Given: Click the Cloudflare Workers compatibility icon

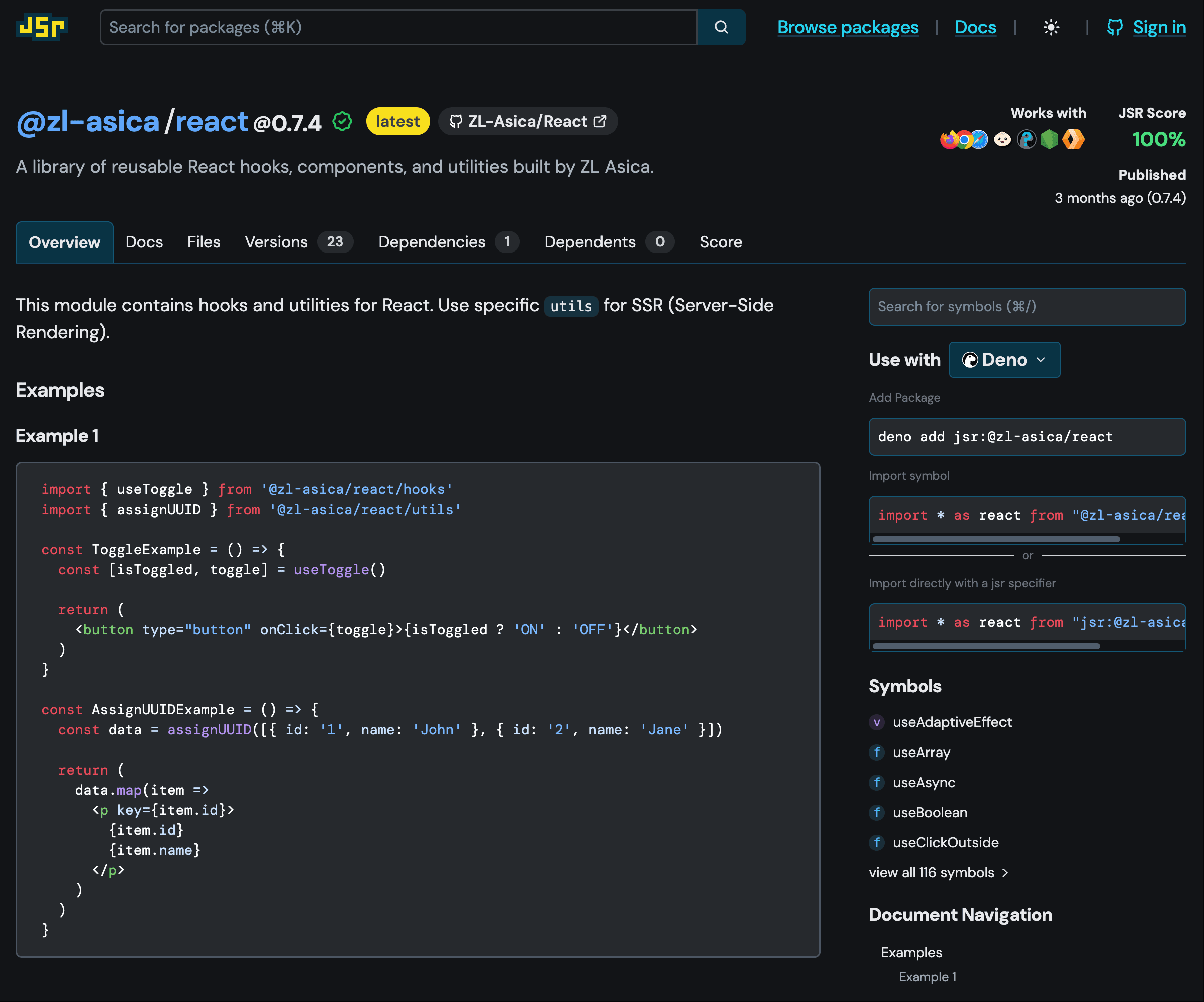Looking at the screenshot, I should point(1073,139).
